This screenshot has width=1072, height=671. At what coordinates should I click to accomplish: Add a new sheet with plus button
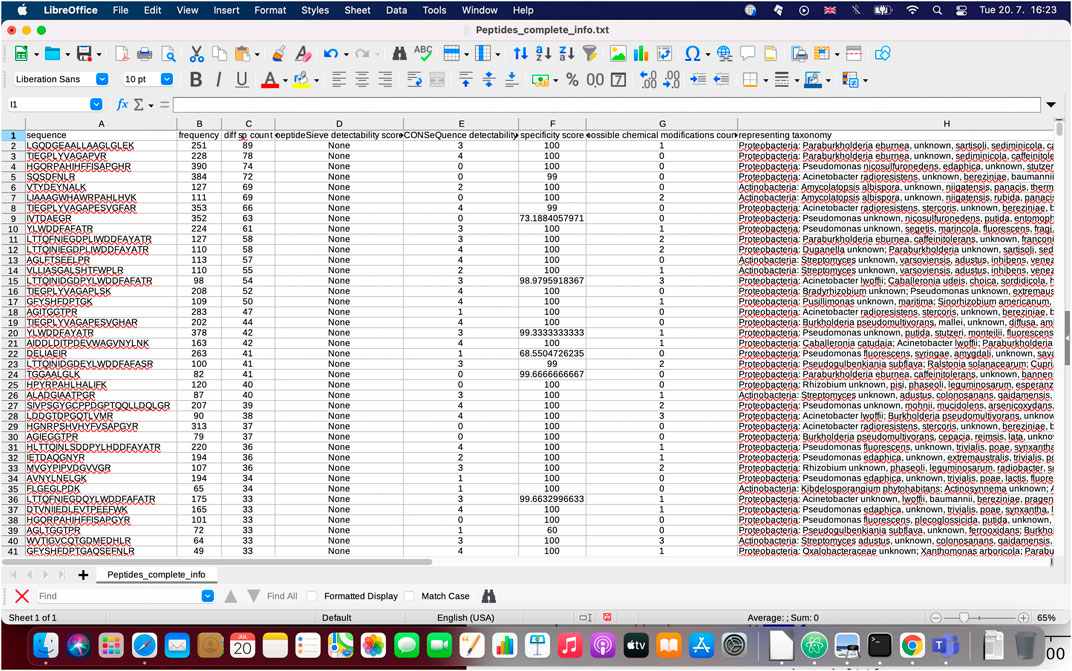click(x=83, y=575)
